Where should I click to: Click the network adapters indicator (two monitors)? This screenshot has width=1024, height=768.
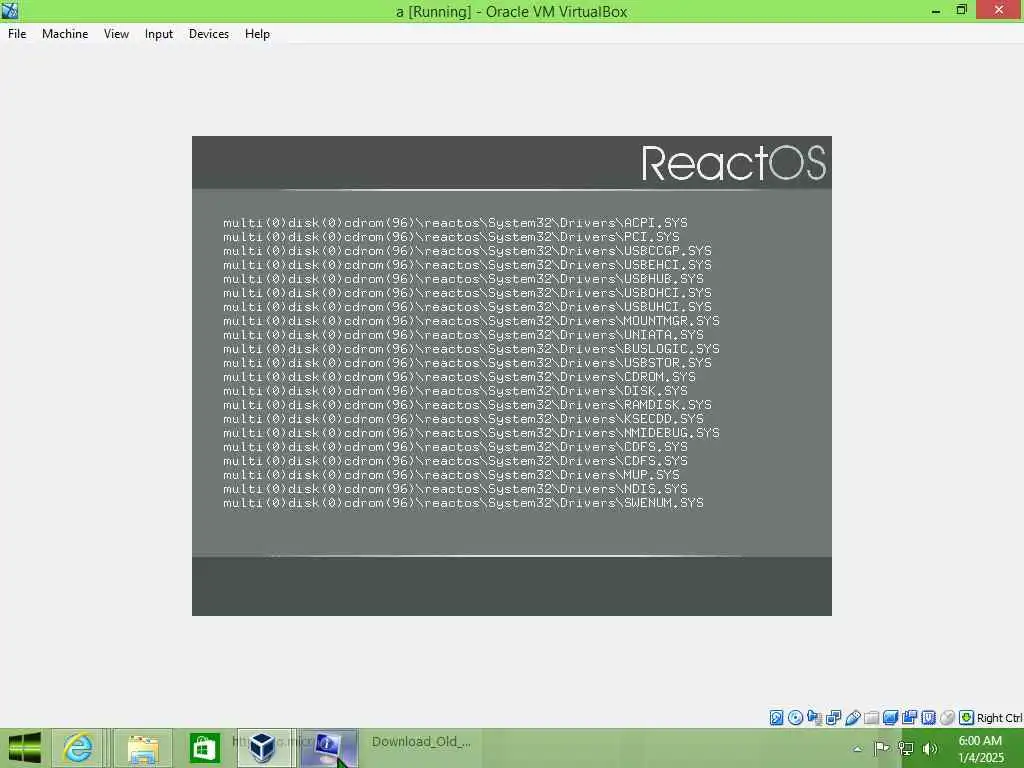[x=833, y=718]
